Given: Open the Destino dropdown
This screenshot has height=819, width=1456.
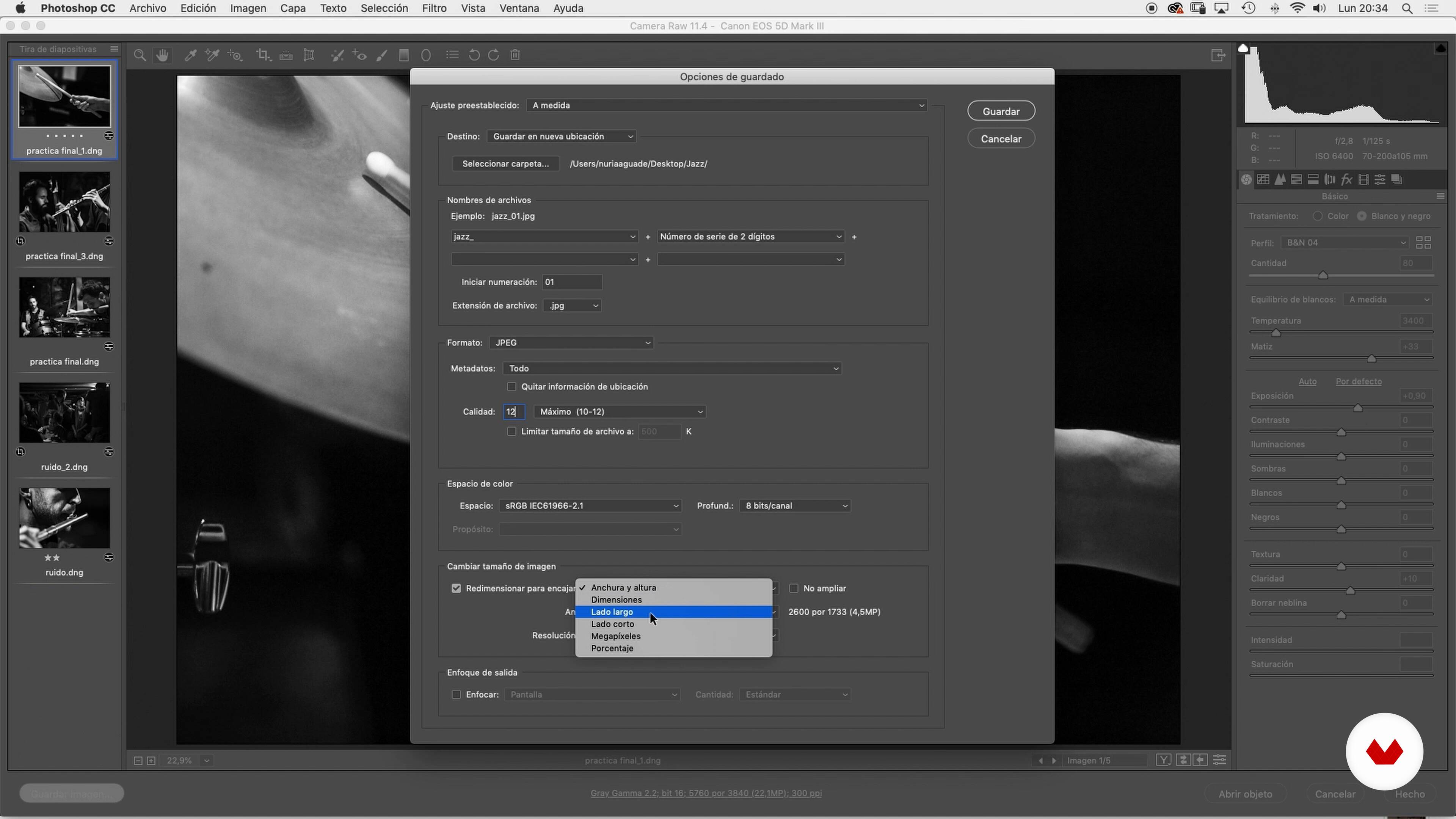Looking at the screenshot, I should click(561, 136).
